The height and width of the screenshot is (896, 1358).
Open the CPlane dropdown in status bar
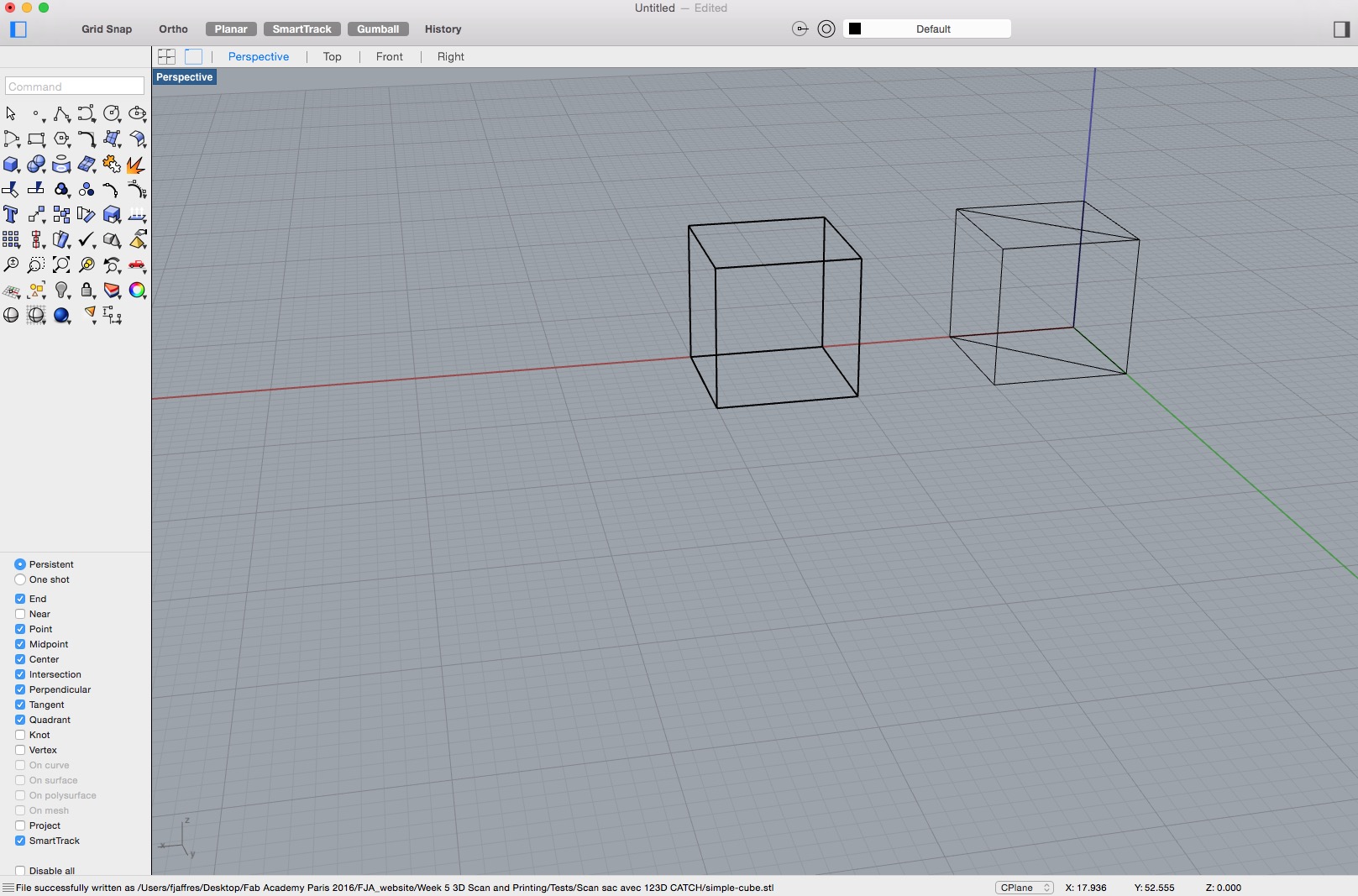1025,888
